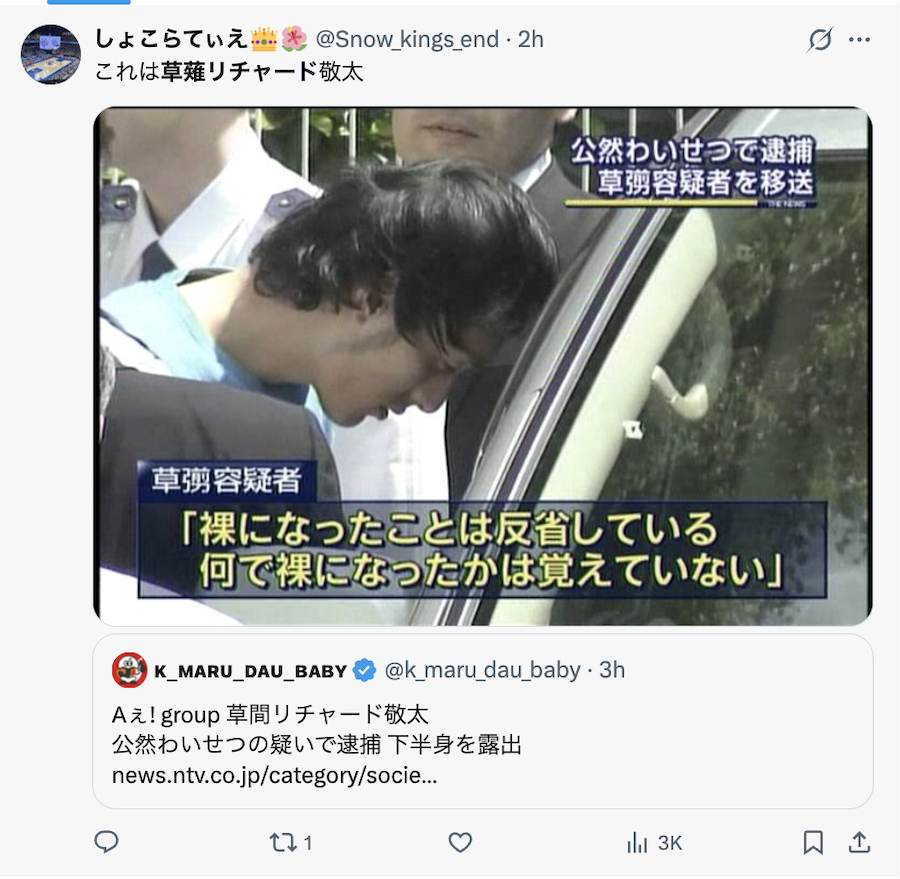Share the tweet using the upload arrow icon

pos(859,842)
